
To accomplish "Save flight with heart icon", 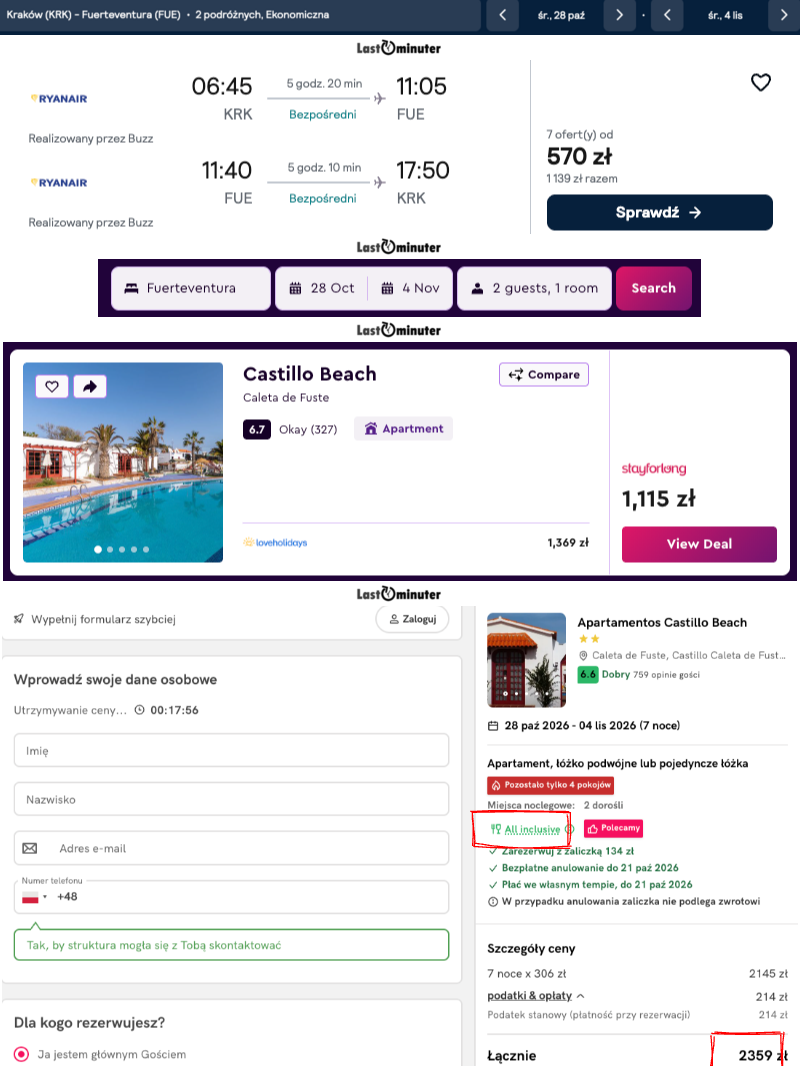I will pyautogui.click(x=761, y=82).
